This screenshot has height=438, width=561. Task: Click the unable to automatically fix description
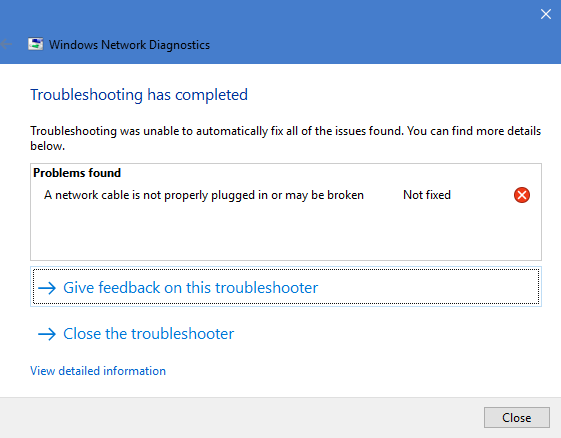(285, 138)
